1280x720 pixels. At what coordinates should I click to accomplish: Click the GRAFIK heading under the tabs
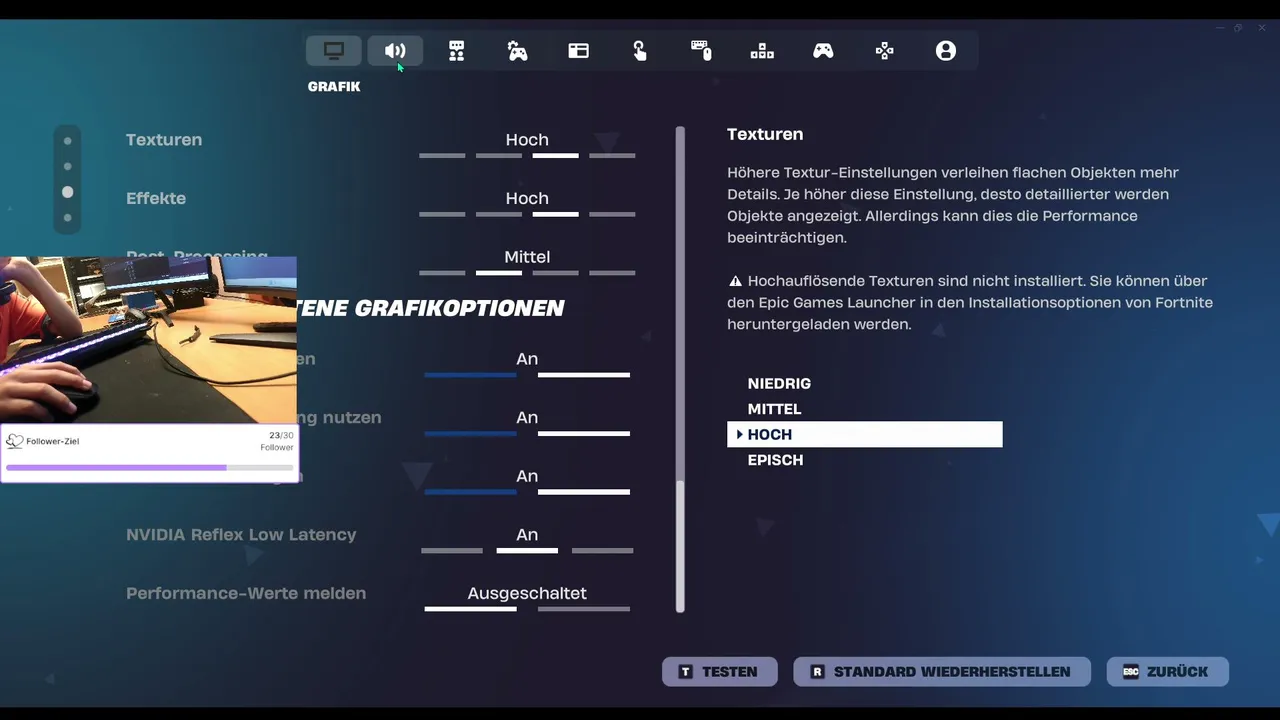(x=334, y=87)
